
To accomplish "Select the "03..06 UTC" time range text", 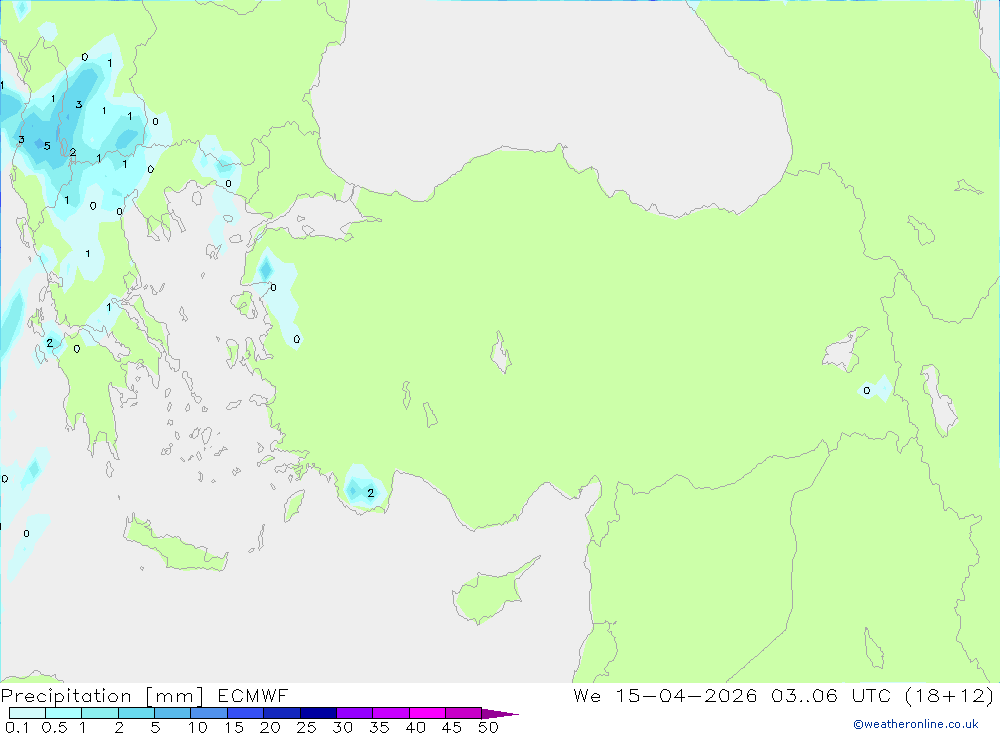I will 831,695.
